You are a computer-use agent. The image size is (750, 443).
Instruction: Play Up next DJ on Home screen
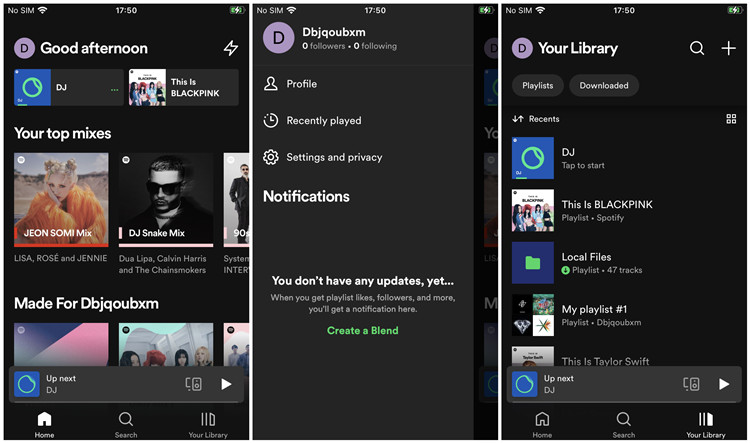(226, 384)
